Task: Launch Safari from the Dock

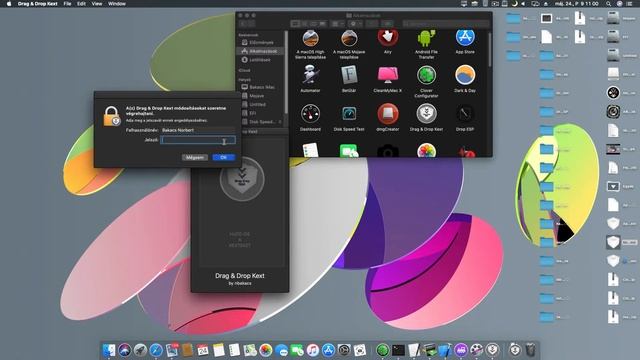Action: [156, 350]
